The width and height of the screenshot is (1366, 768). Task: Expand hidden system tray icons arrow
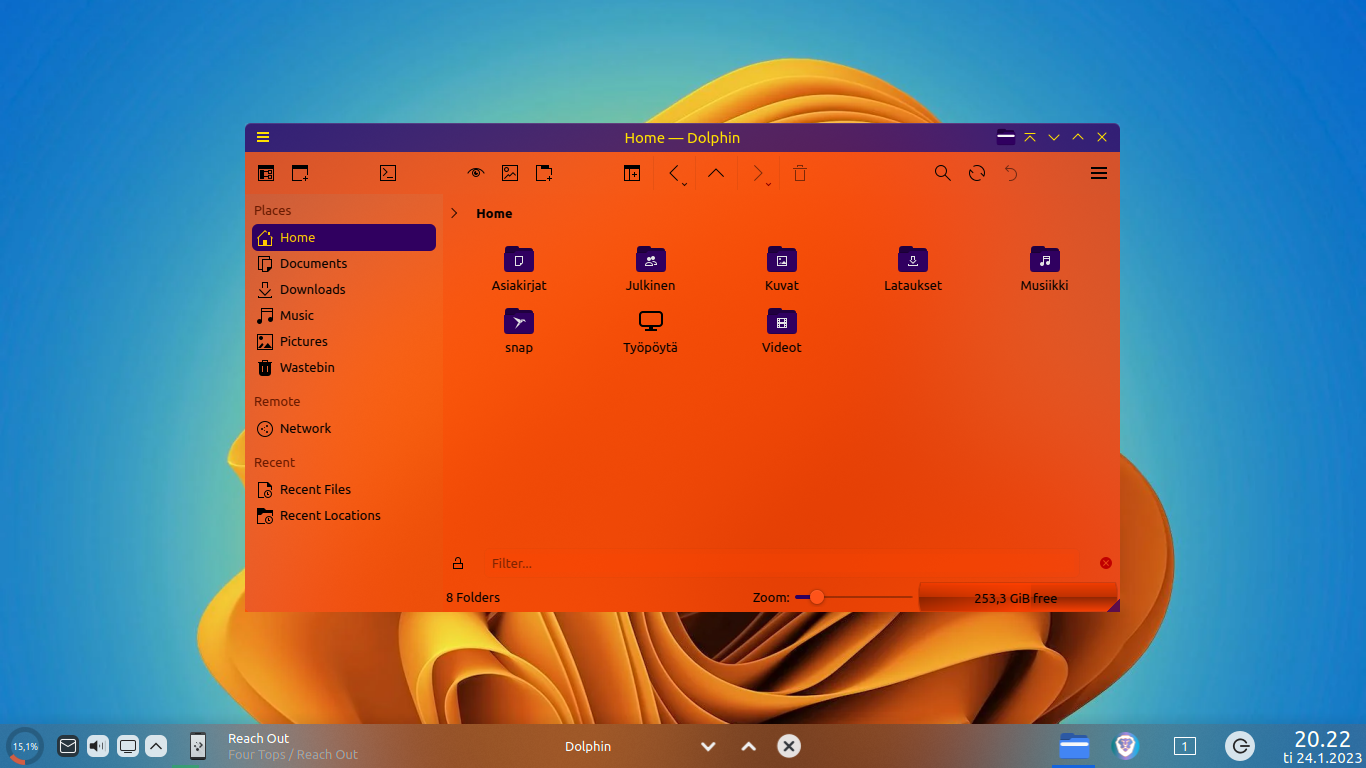pyautogui.click(x=156, y=746)
